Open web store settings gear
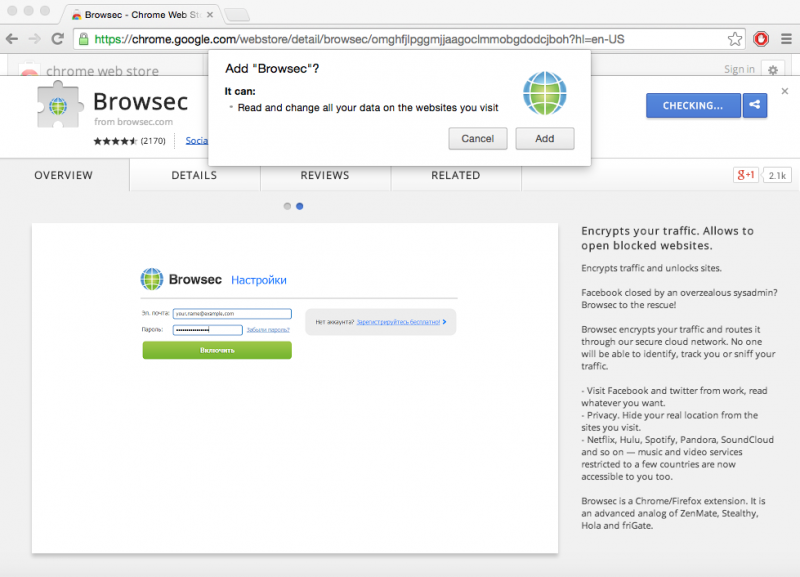The height and width of the screenshot is (577, 800). (773, 69)
